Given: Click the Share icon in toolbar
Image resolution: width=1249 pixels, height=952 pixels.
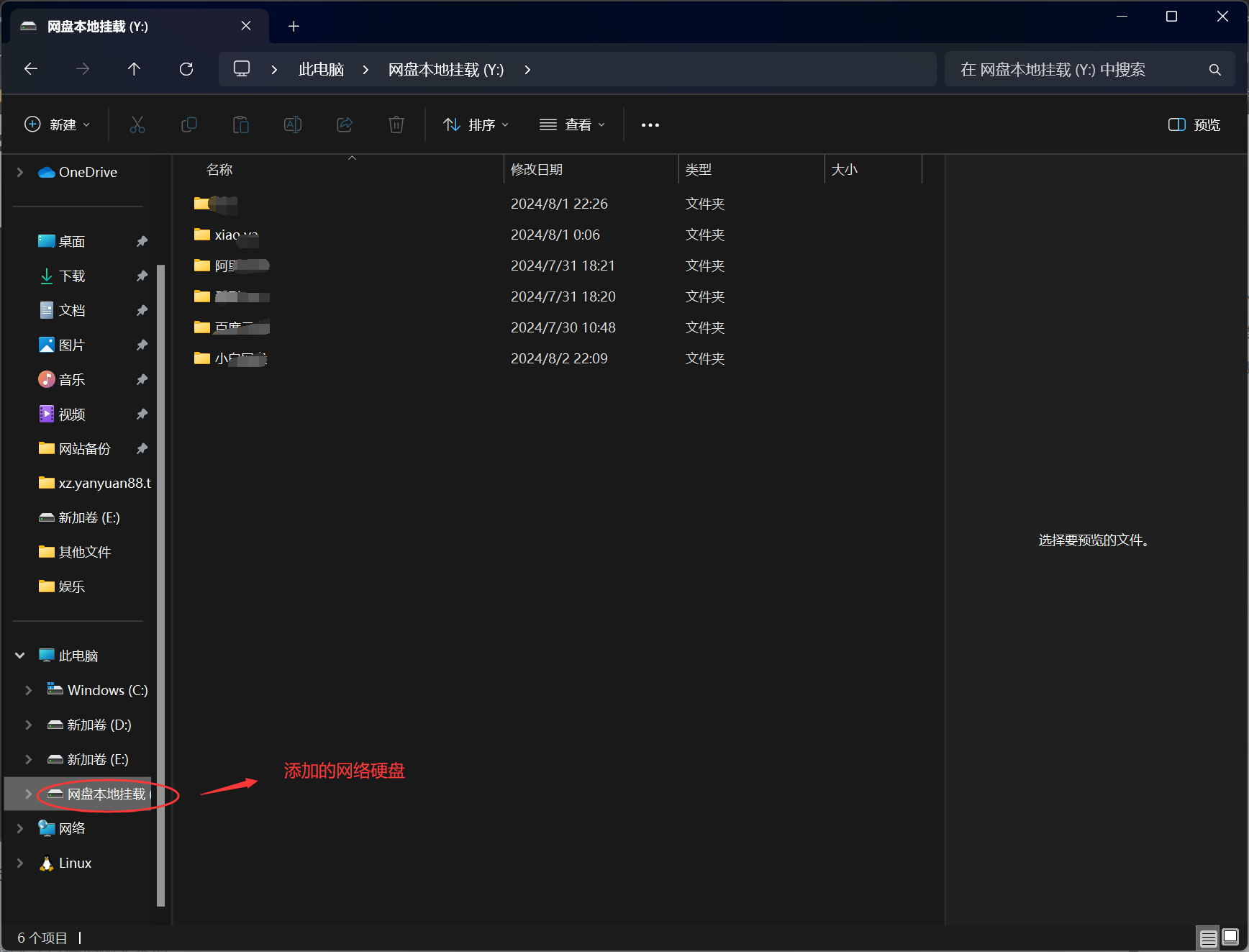Looking at the screenshot, I should (x=345, y=124).
